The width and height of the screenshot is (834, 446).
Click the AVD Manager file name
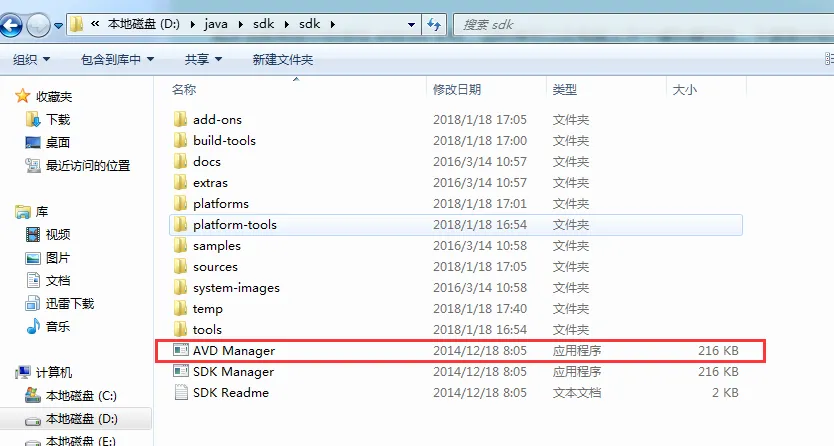(x=233, y=351)
